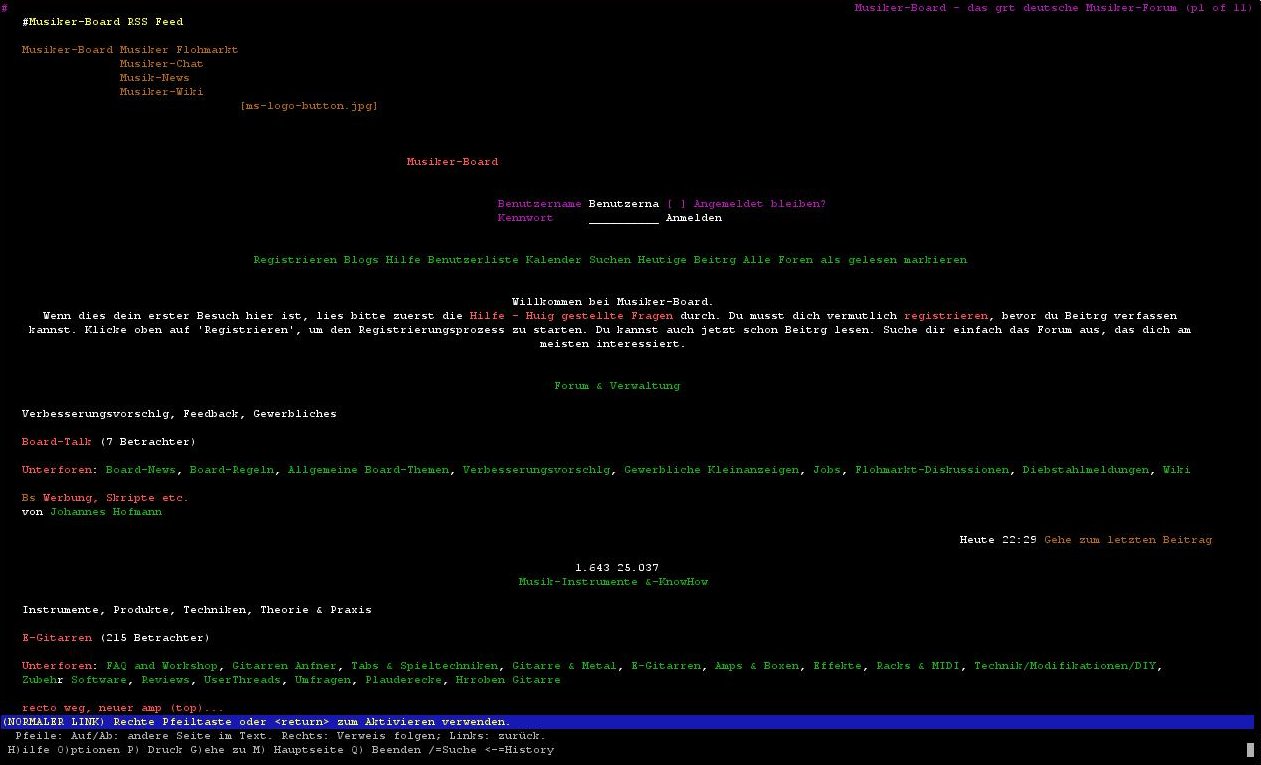The image size is (1261, 765).
Task: Open Gewerbliche Kleinanzeigen subforum
Action: [712, 470]
